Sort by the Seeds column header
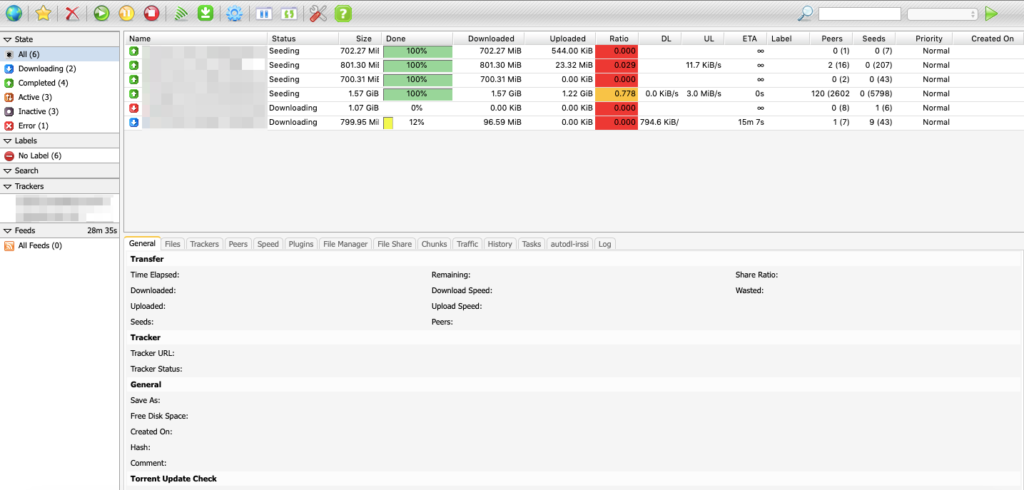 coord(874,39)
